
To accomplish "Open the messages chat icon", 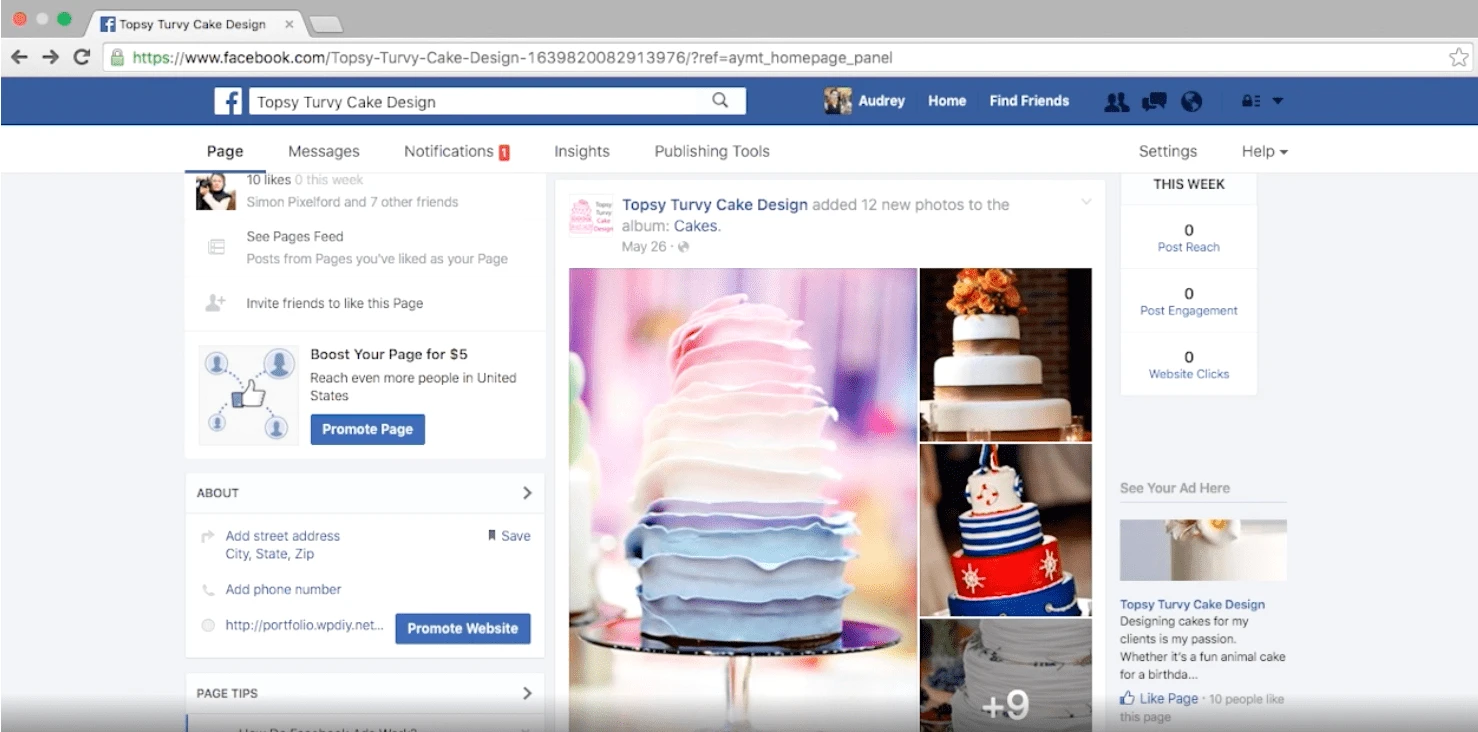I will [1154, 101].
